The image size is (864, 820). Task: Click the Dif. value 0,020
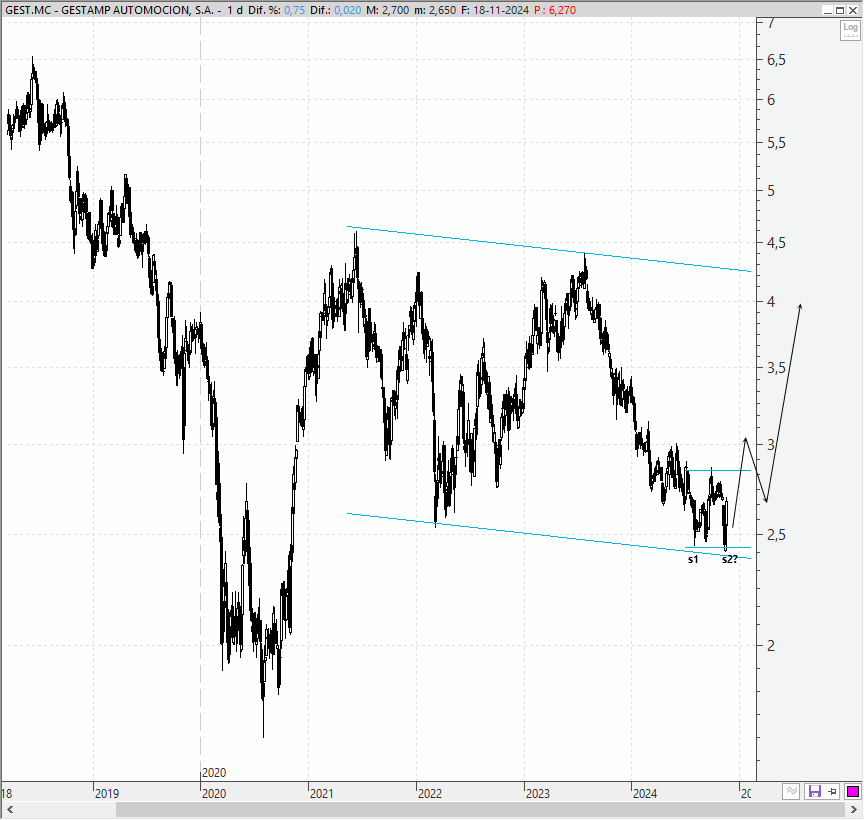[348, 10]
